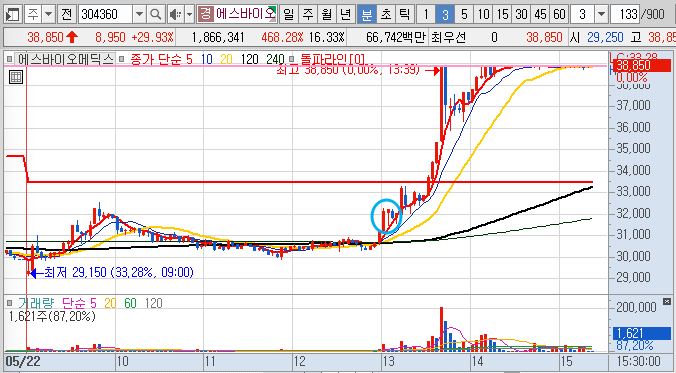Choose the 30-minute interval button
This screenshot has width=676, height=373.
click(x=521, y=15)
